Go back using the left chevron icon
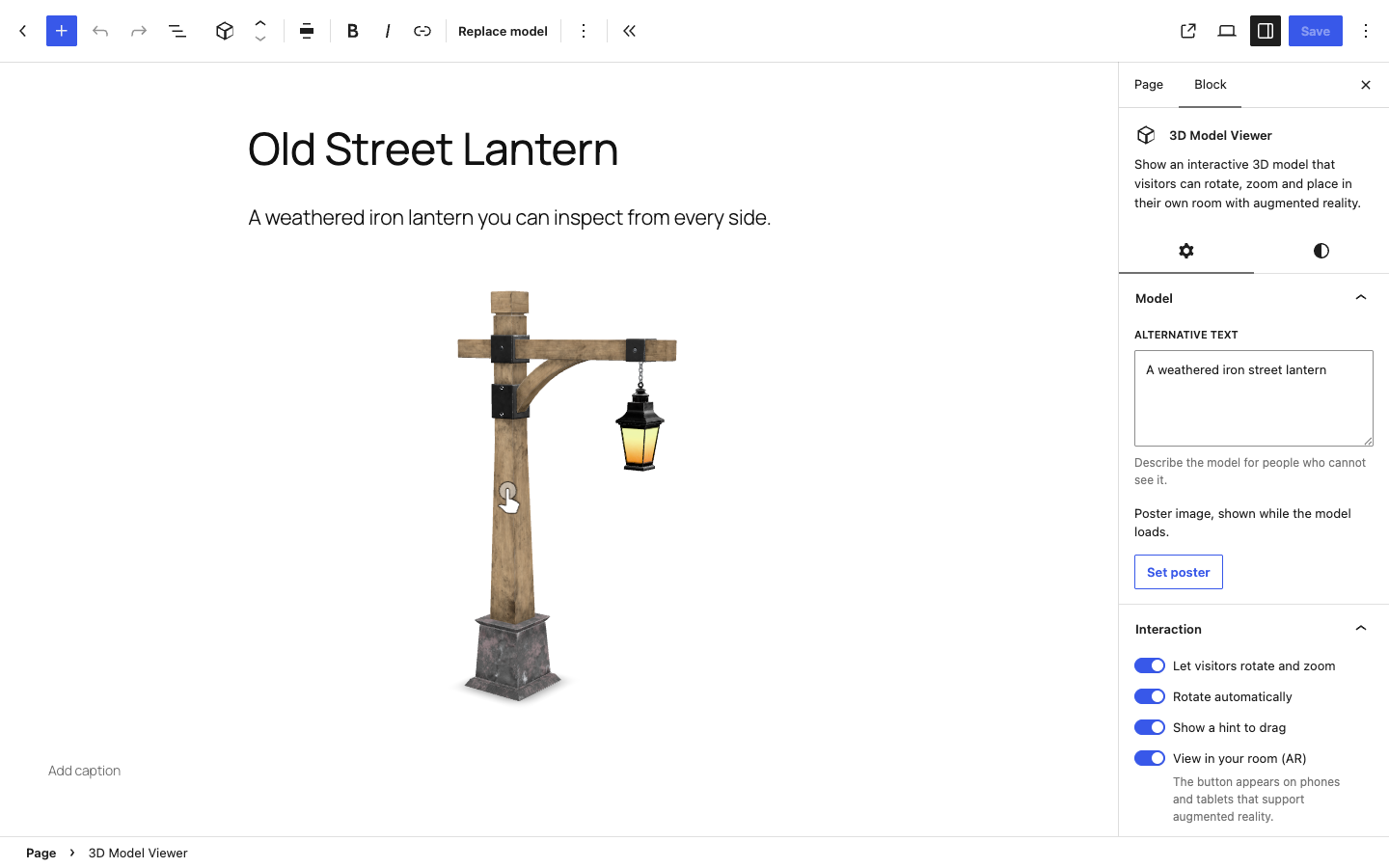 click(23, 31)
